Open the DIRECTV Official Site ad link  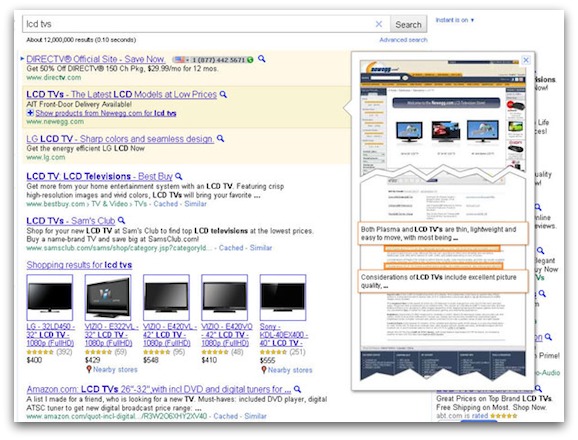click(x=95, y=59)
